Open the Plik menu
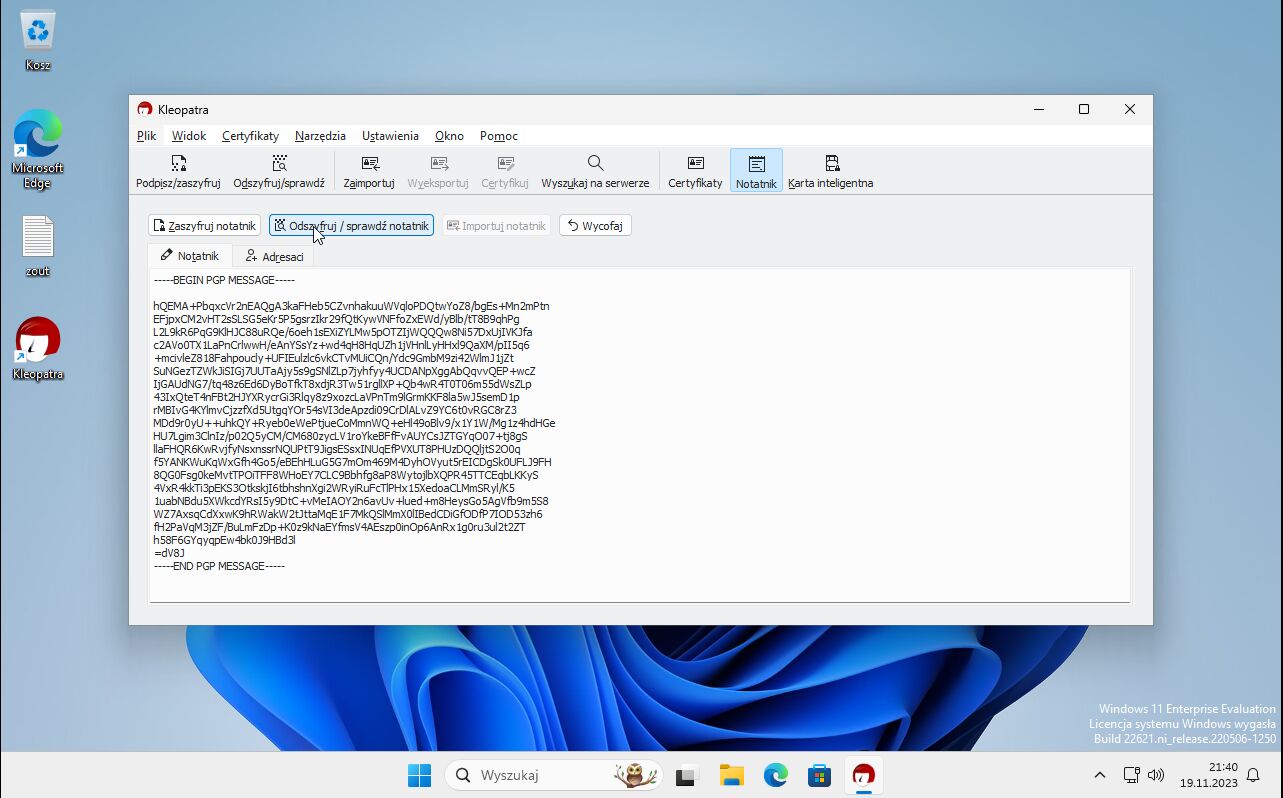The height and width of the screenshot is (798, 1283). coord(147,136)
